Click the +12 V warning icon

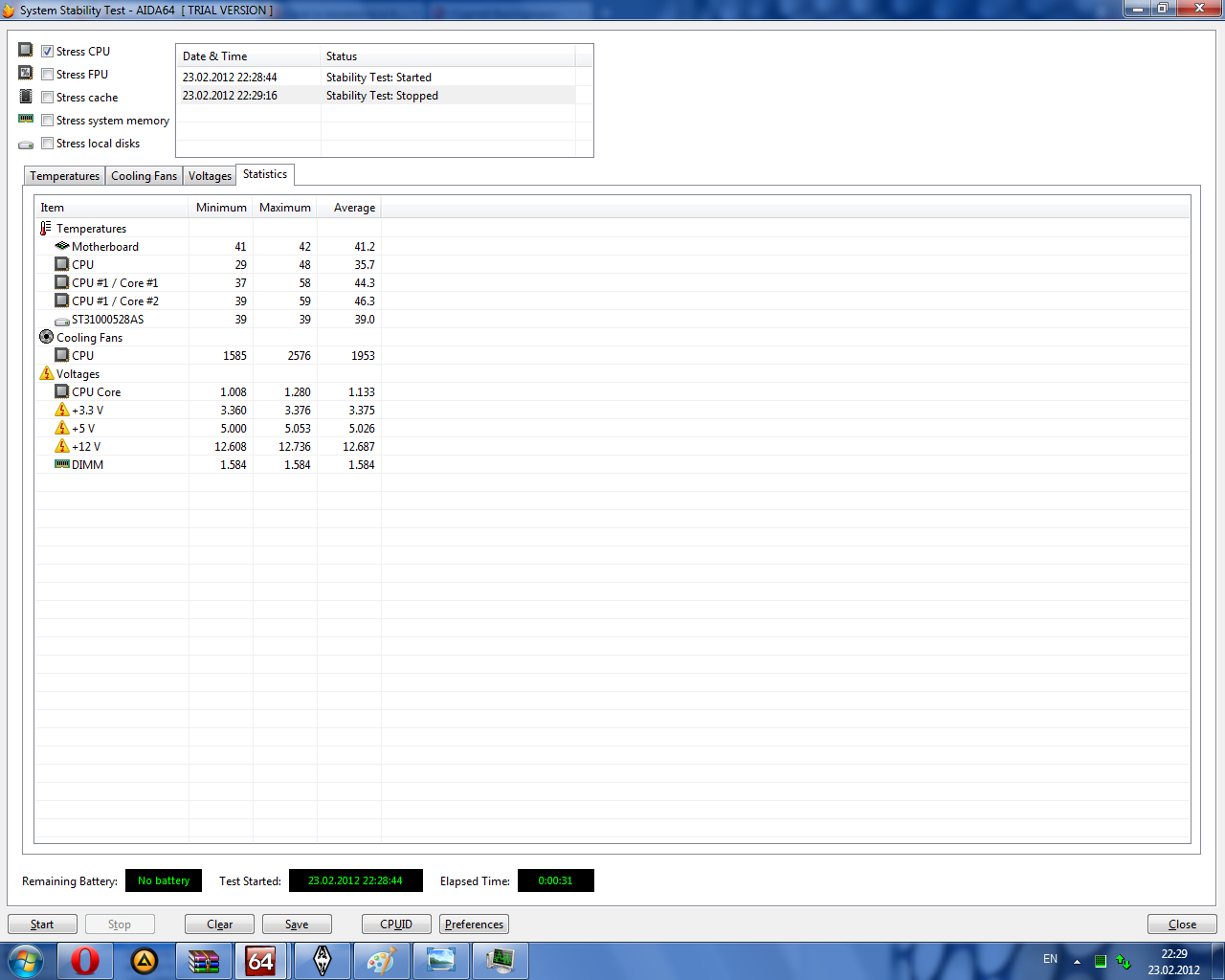coord(62,446)
